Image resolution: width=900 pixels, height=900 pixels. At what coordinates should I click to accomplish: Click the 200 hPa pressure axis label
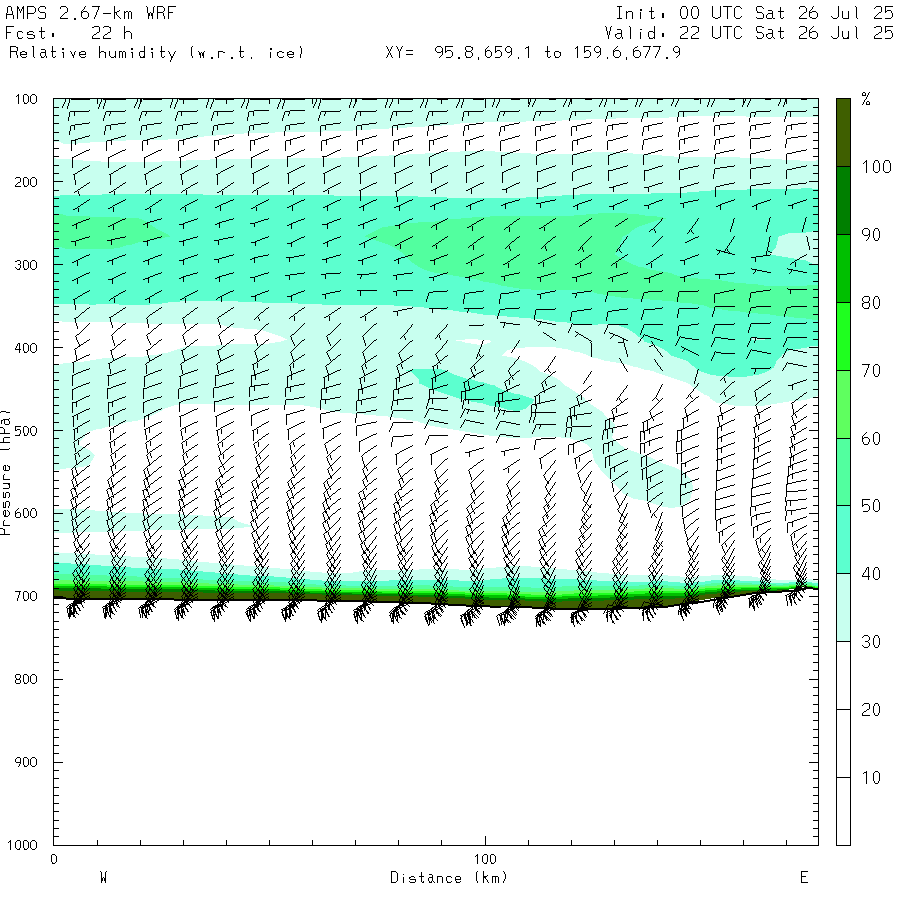click(26, 183)
